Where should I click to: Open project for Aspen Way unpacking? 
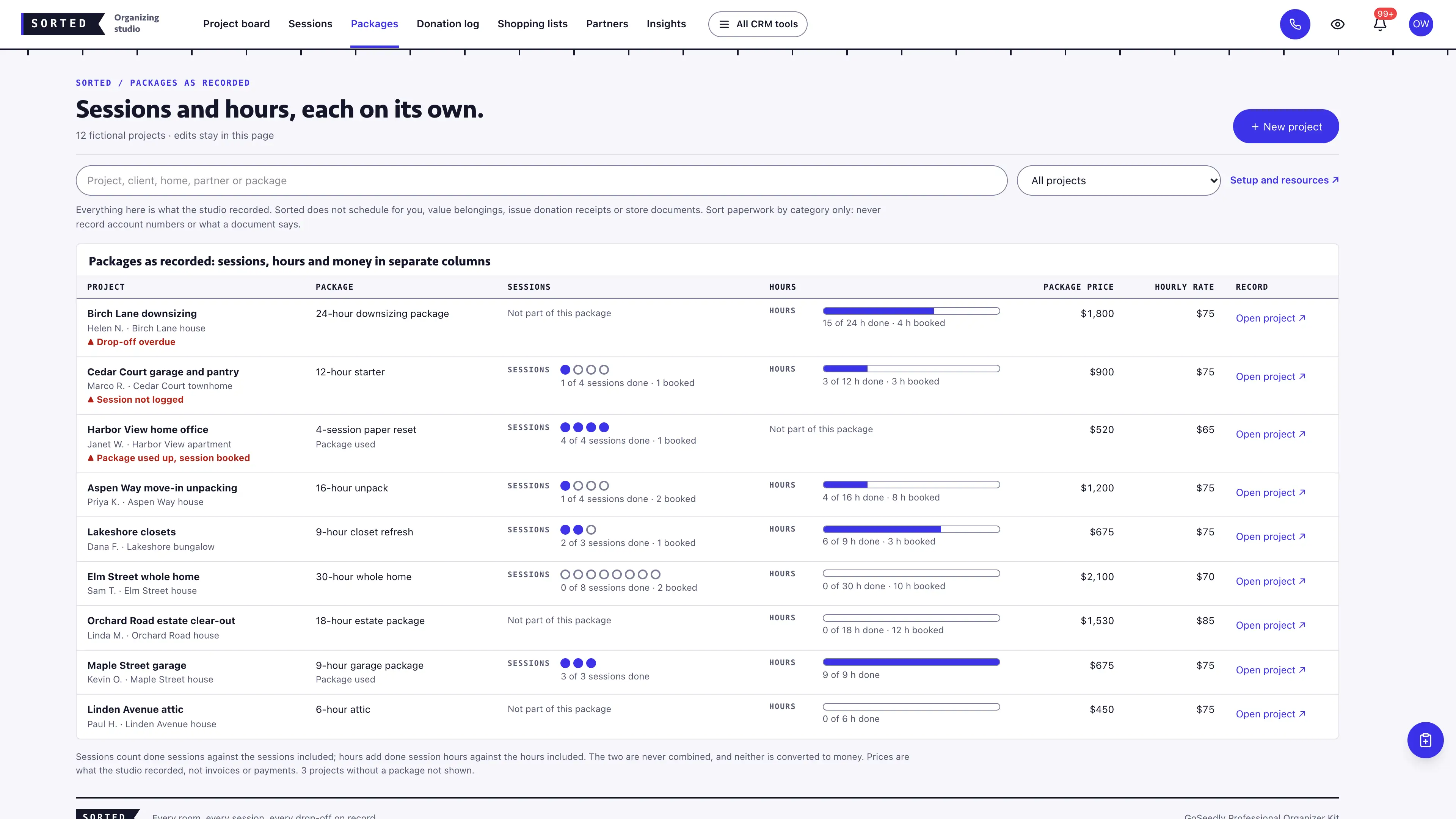[1270, 493]
